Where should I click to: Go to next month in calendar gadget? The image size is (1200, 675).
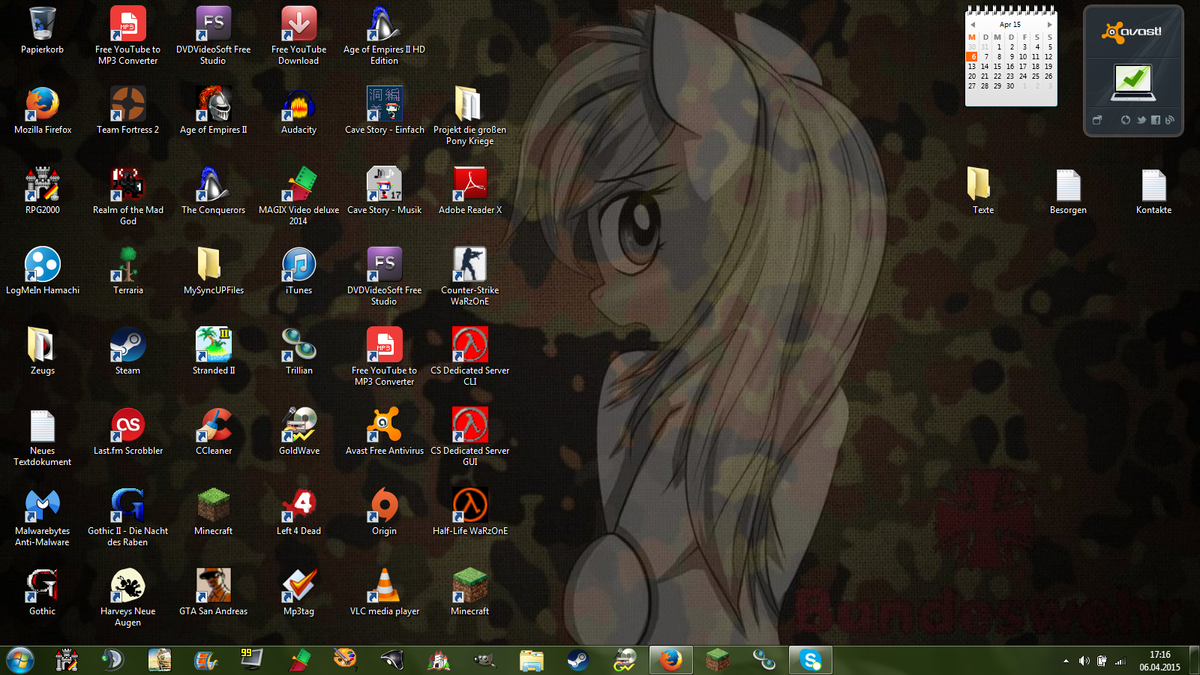(x=1049, y=24)
